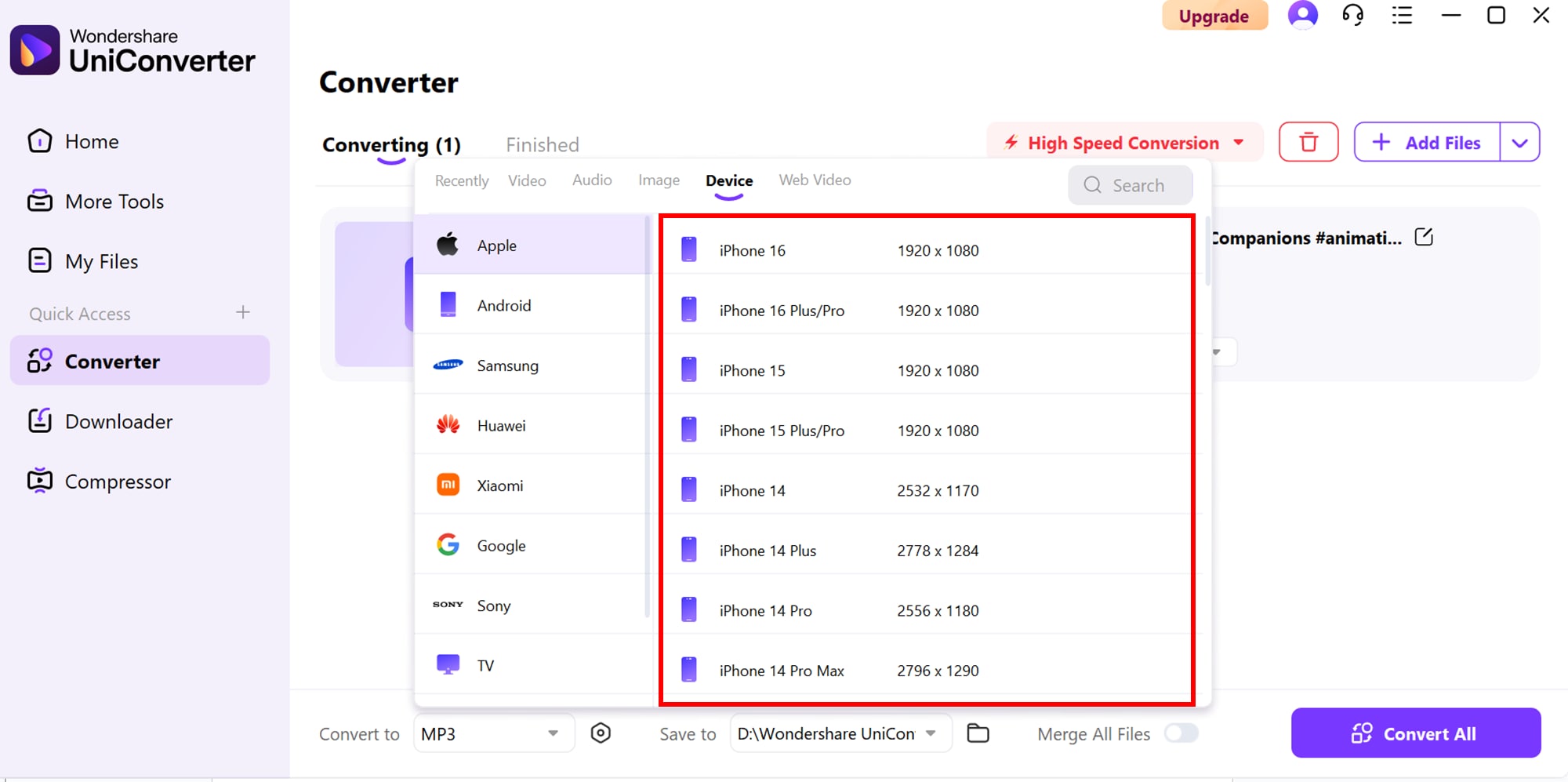Rename the video with edit icon
This screenshot has width=1568, height=782.
coord(1424,237)
